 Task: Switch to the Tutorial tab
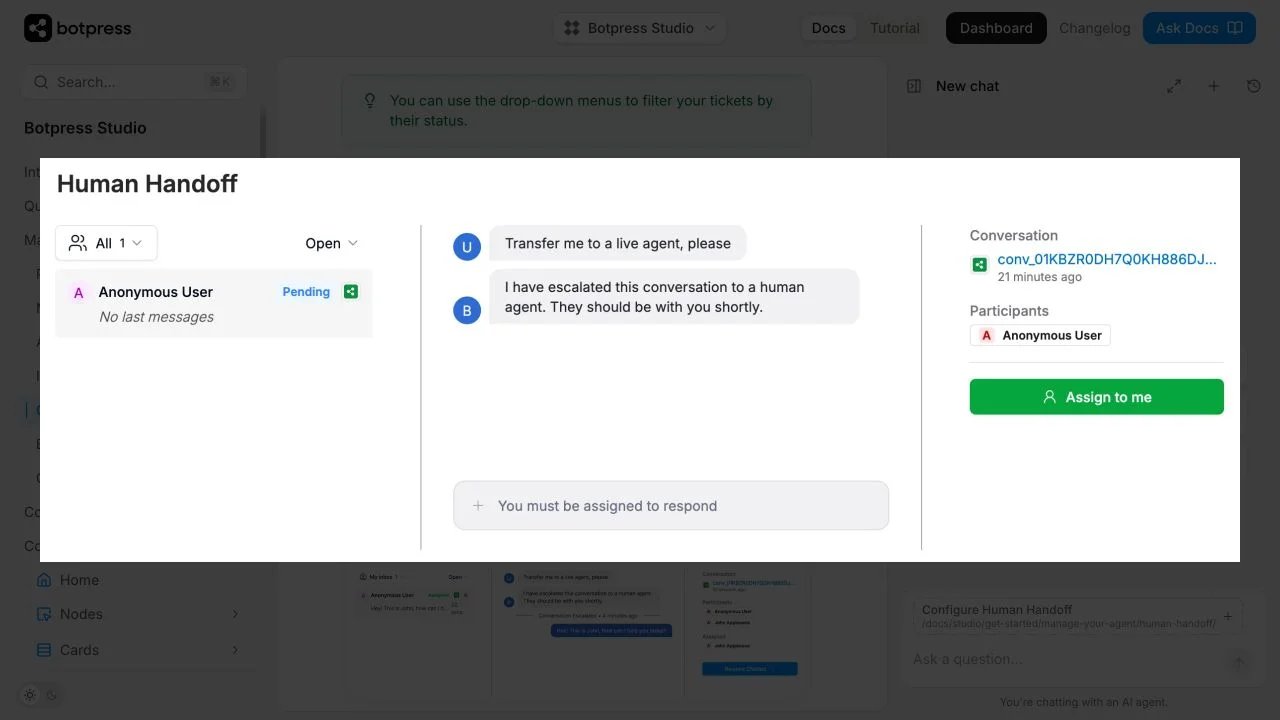(x=895, y=28)
